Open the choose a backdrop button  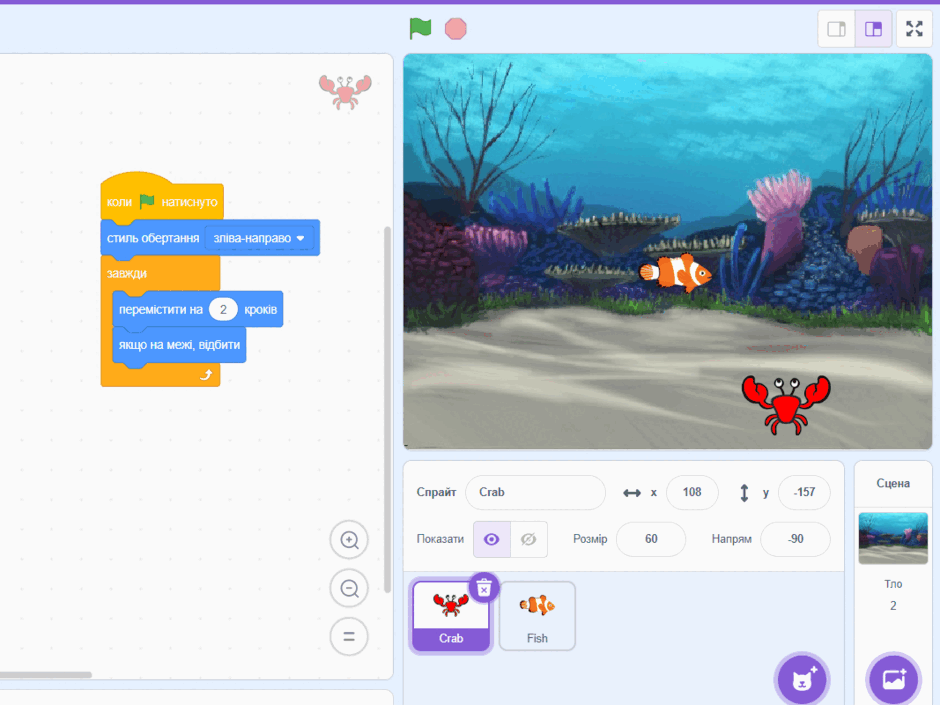(893, 680)
